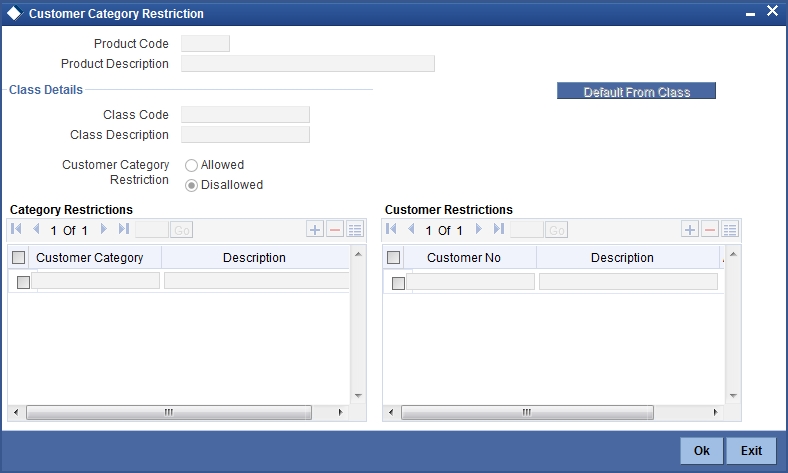788x473 pixels.
Task: Click the Product Description field
Action: tap(308, 64)
